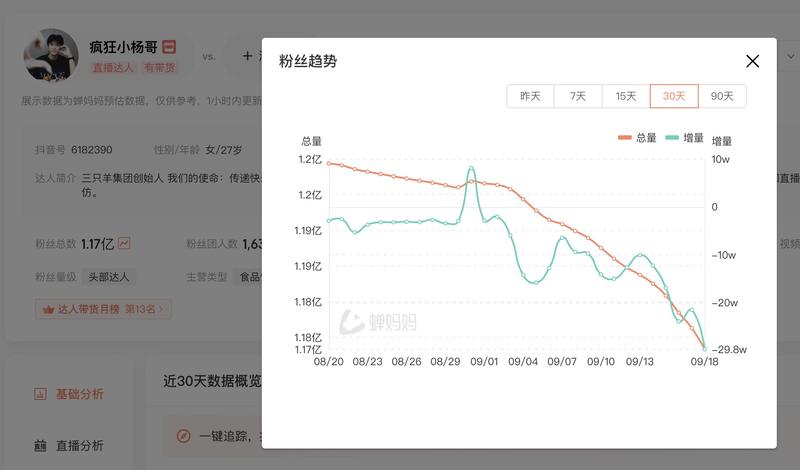Open 达人带货月榜 第13名 ranking link

[x=104, y=310]
